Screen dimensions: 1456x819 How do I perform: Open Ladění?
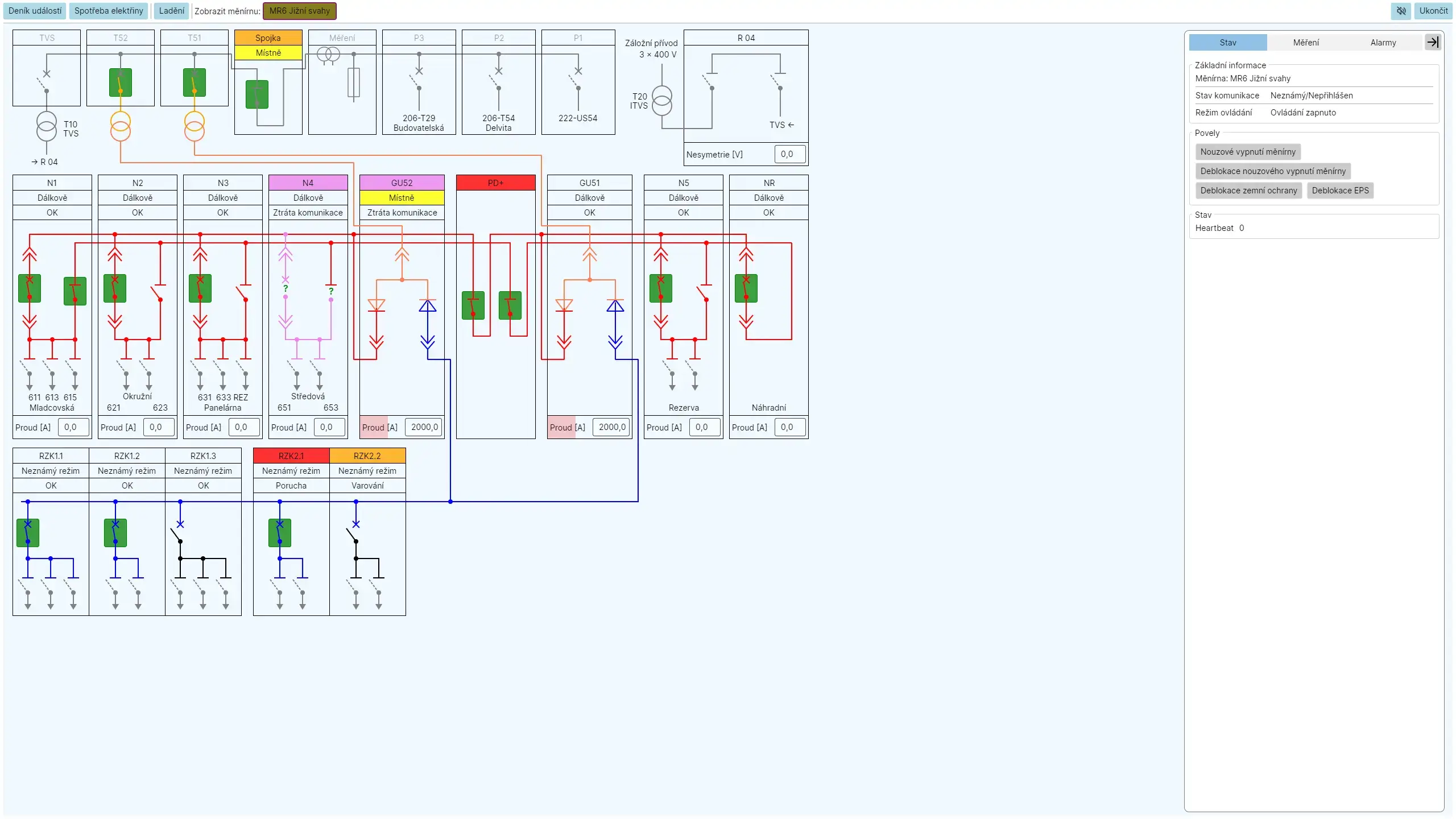pos(172,11)
